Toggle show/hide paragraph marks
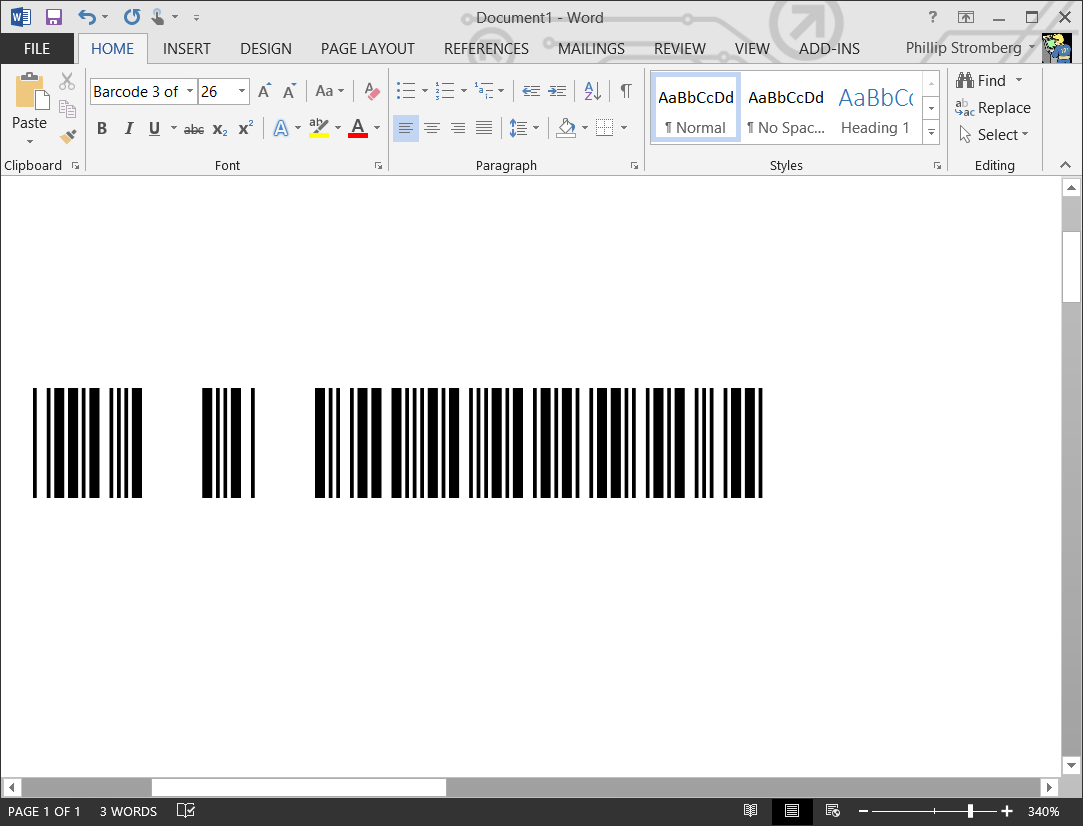The height and width of the screenshot is (826, 1083). (626, 91)
